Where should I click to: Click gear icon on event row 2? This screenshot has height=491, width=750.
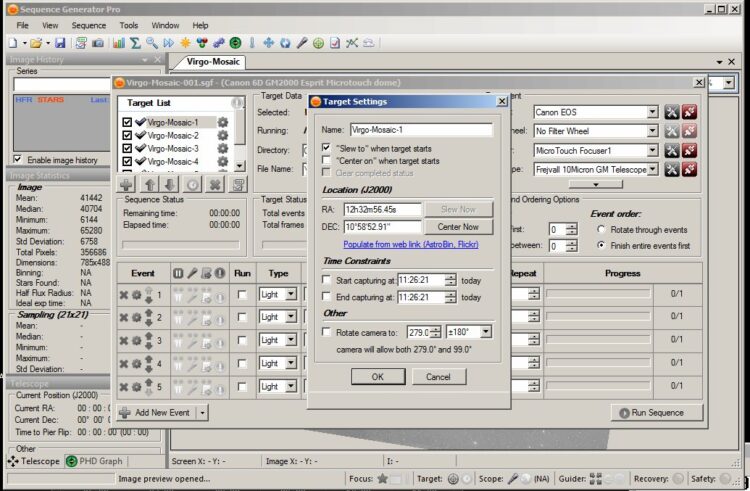pyautogui.click(x=136, y=317)
